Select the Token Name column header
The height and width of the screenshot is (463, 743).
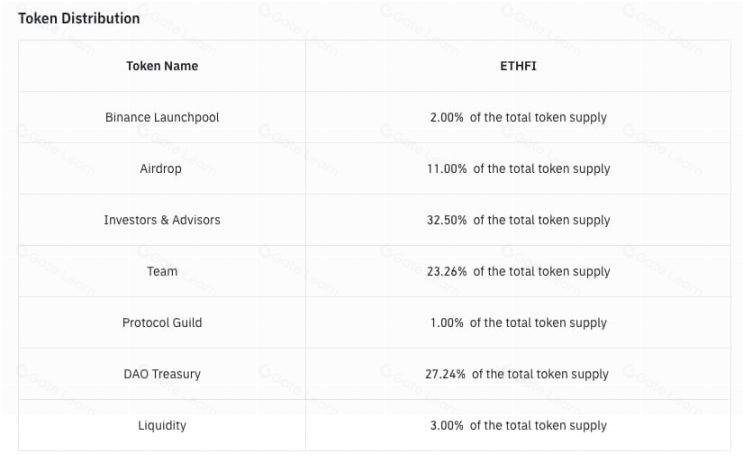coord(162,66)
